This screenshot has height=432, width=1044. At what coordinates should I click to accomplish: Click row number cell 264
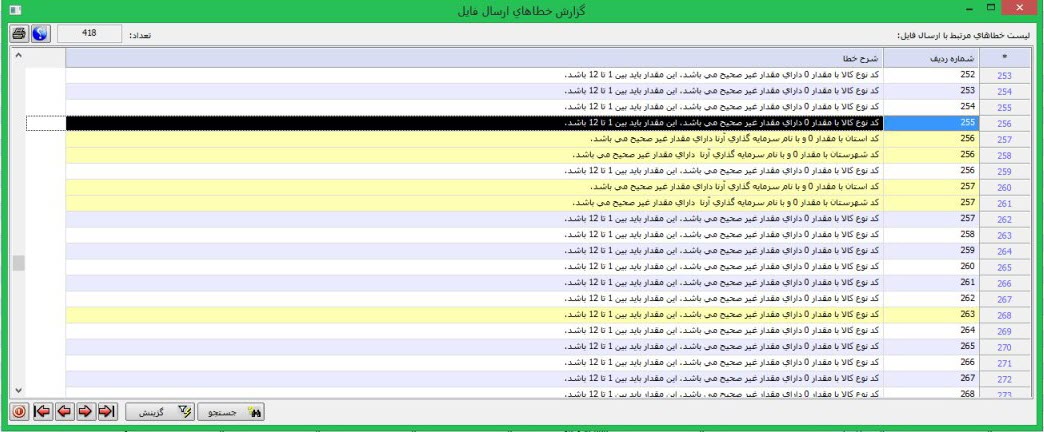[931, 331]
